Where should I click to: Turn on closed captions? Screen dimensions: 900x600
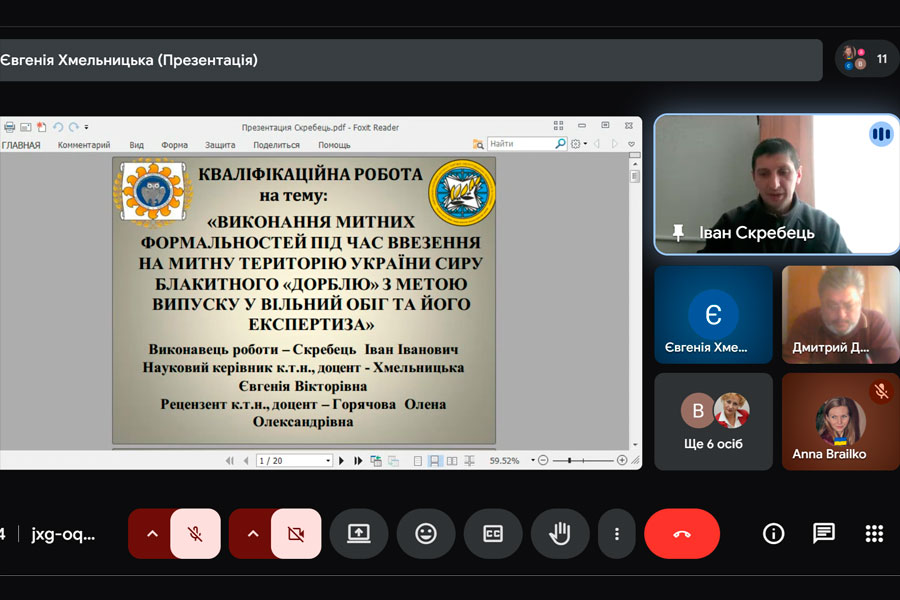pyautogui.click(x=493, y=534)
